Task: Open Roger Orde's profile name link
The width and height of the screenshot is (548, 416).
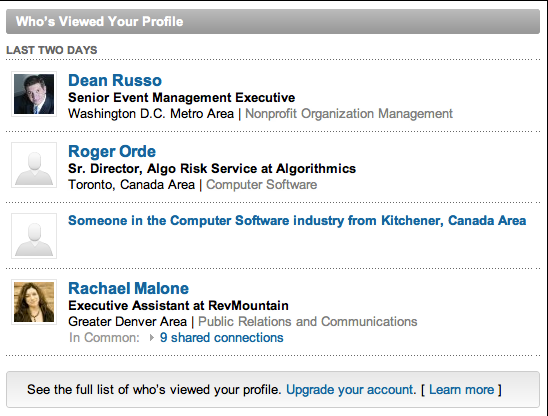Action: [112, 151]
